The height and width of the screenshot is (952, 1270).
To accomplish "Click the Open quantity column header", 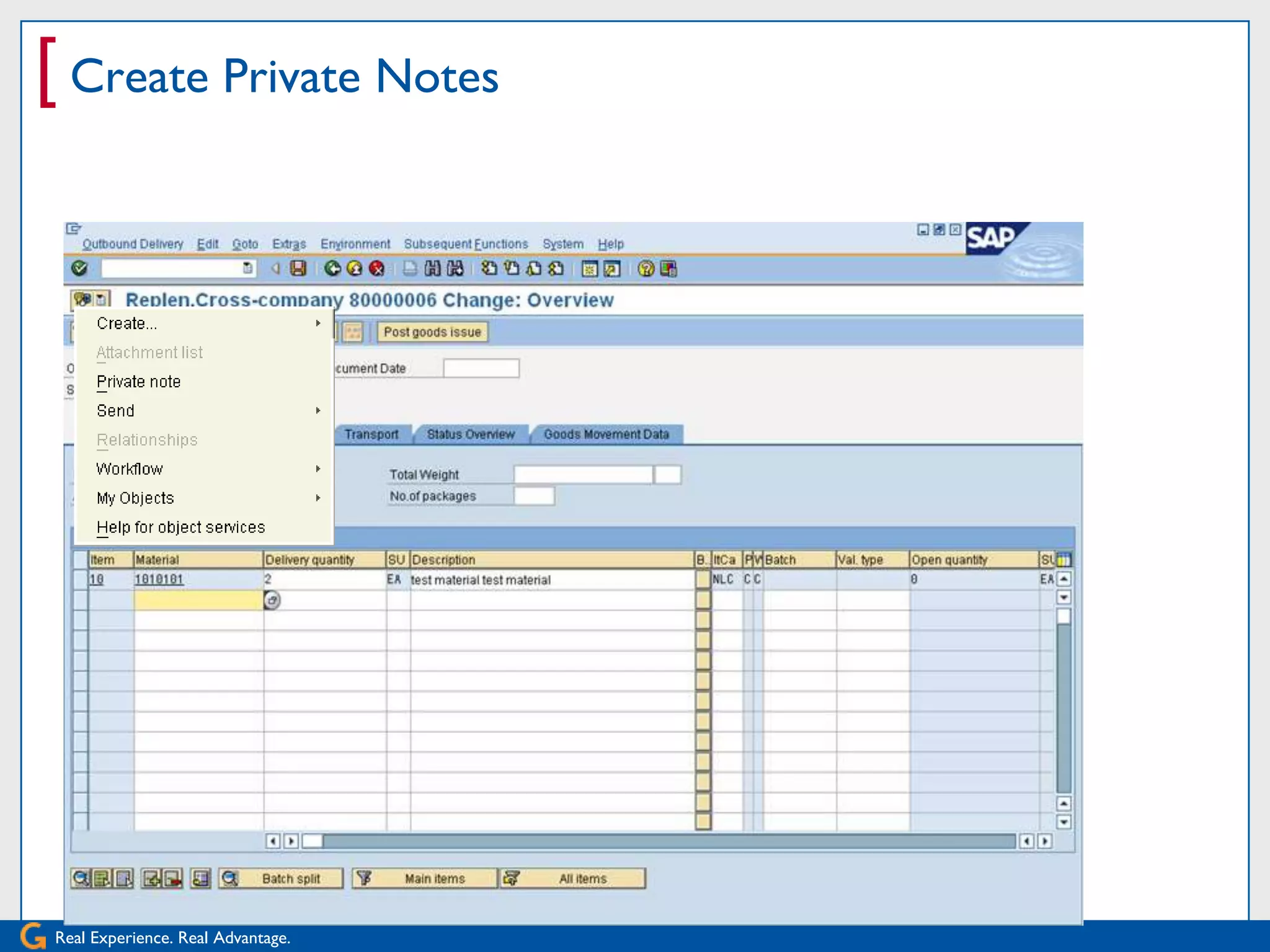I will point(974,560).
